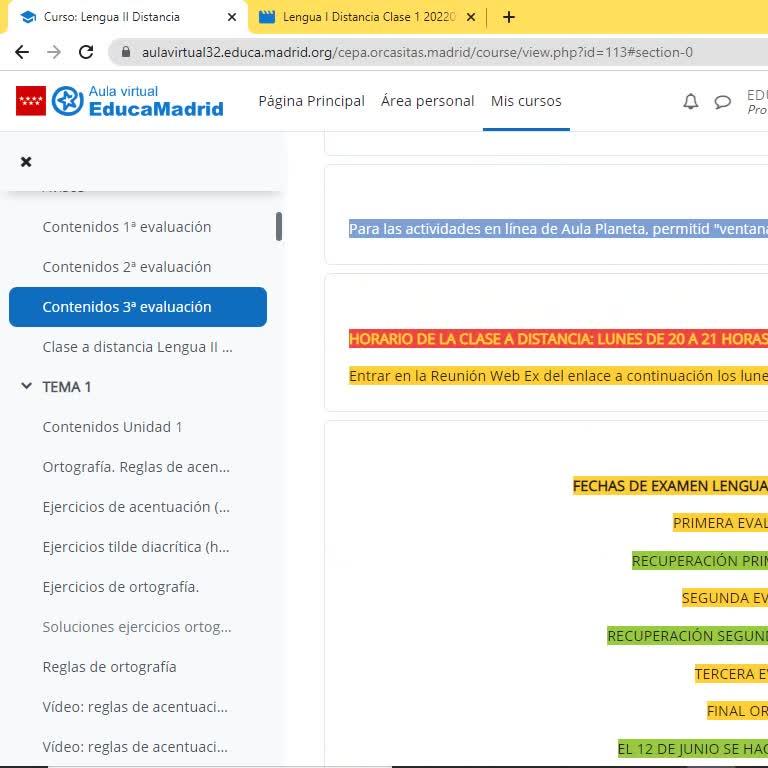
Task: Open Ejercicios de ortografía. item
Action: click(x=120, y=587)
